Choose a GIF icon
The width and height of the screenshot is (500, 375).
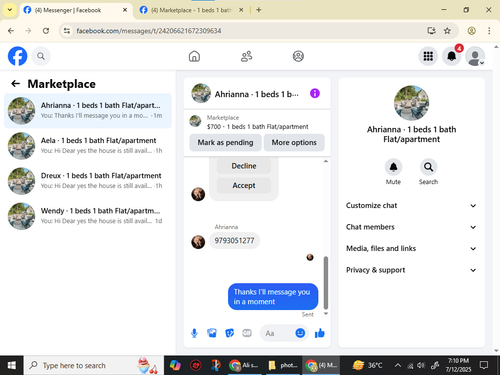[x=247, y=333]
